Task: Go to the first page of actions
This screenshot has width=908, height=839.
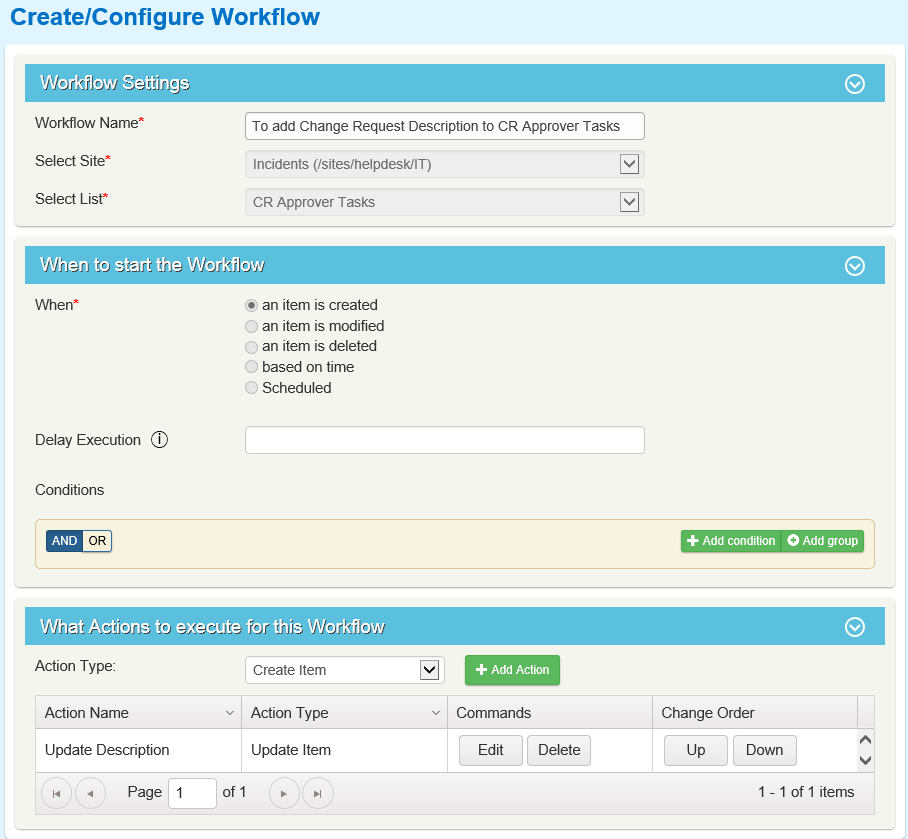Action: pos(56,793)
